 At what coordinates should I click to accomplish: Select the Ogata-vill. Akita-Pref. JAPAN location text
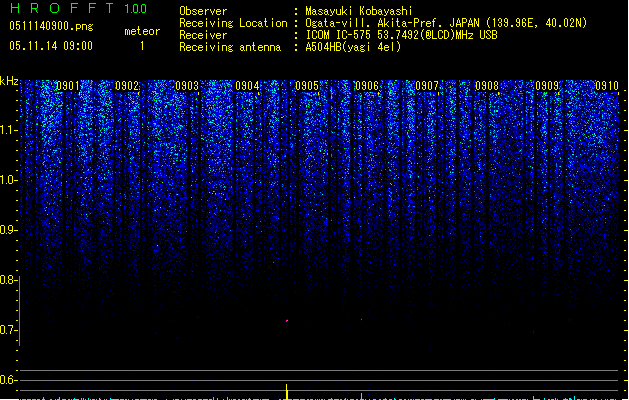point(446,23)
